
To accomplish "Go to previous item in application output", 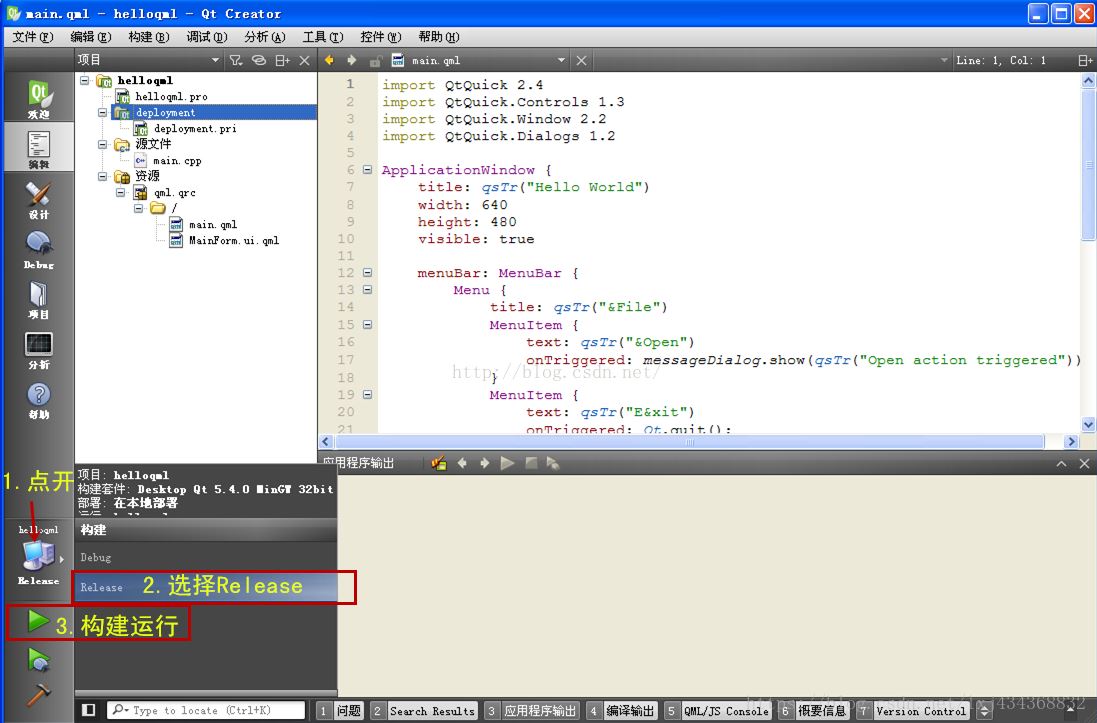I will point(462,463).
